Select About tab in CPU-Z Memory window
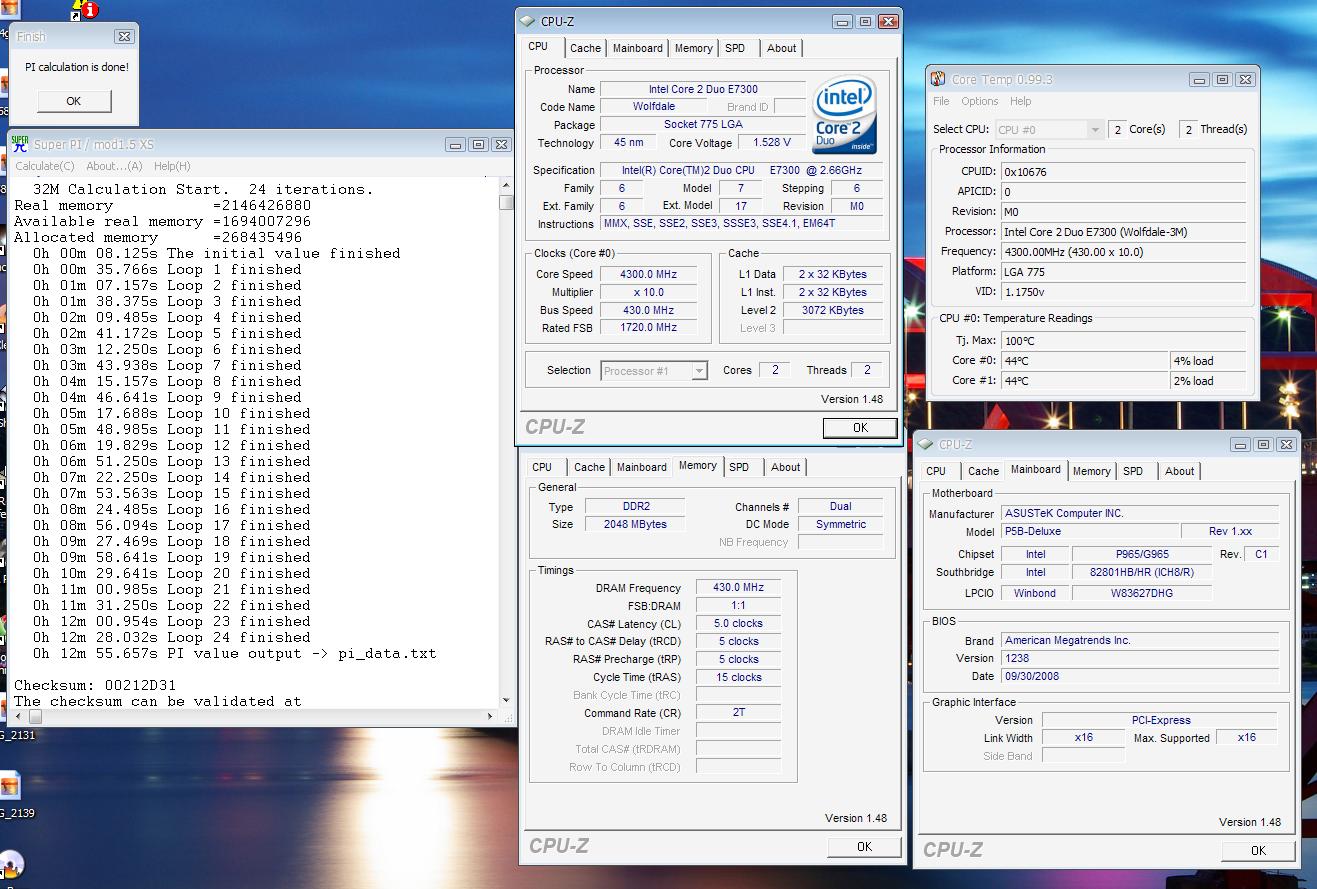1317x889 pixels. click(786, 467)
